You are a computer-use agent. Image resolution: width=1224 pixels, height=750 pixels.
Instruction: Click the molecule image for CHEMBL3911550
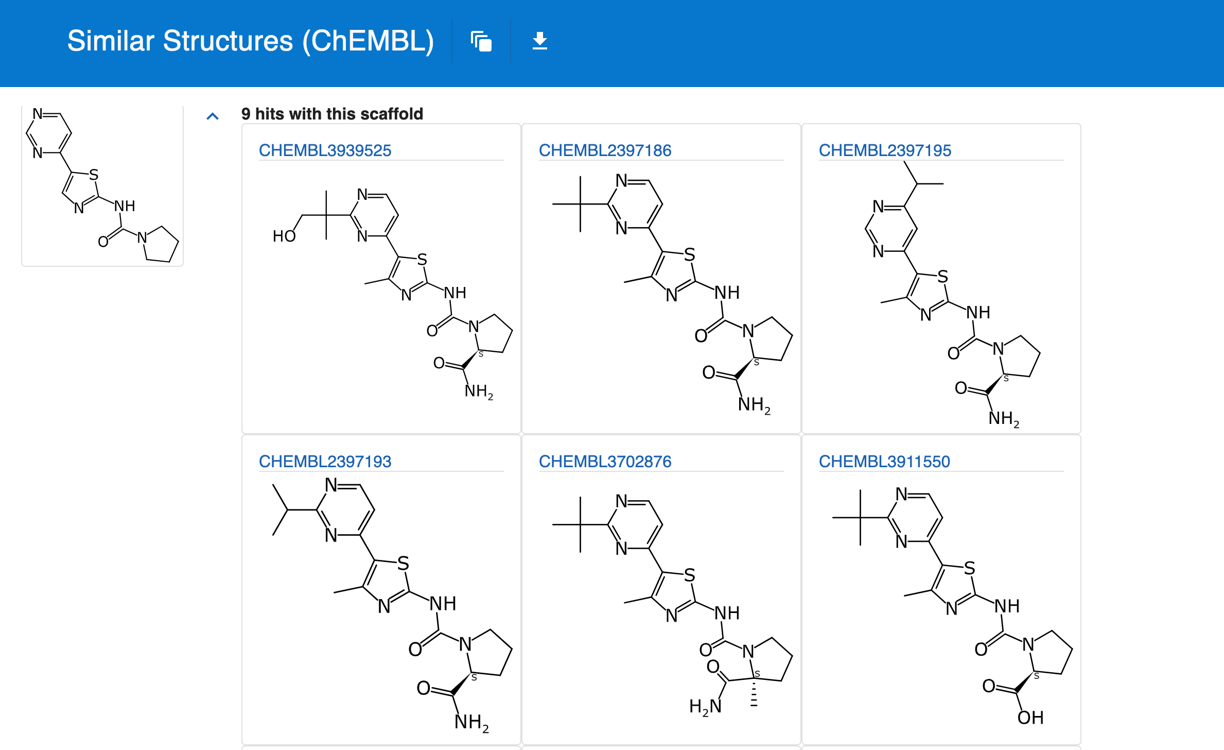point(940,600)
